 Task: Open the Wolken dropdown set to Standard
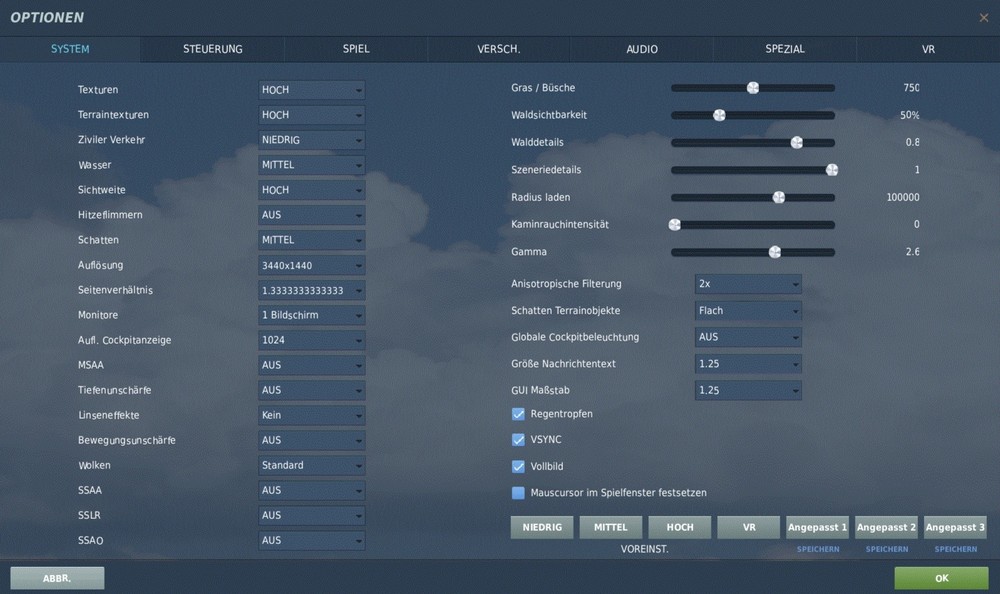[x=311, y=464]
